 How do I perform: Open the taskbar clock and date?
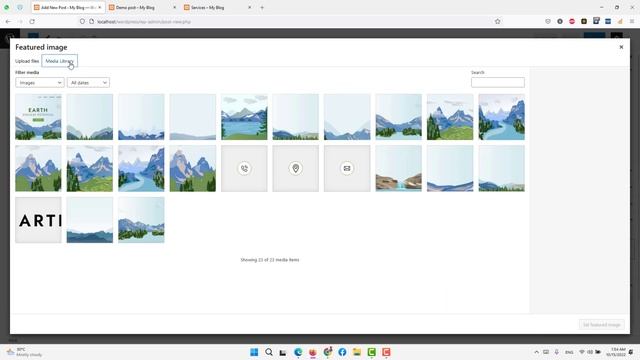(x=616, y=352)
